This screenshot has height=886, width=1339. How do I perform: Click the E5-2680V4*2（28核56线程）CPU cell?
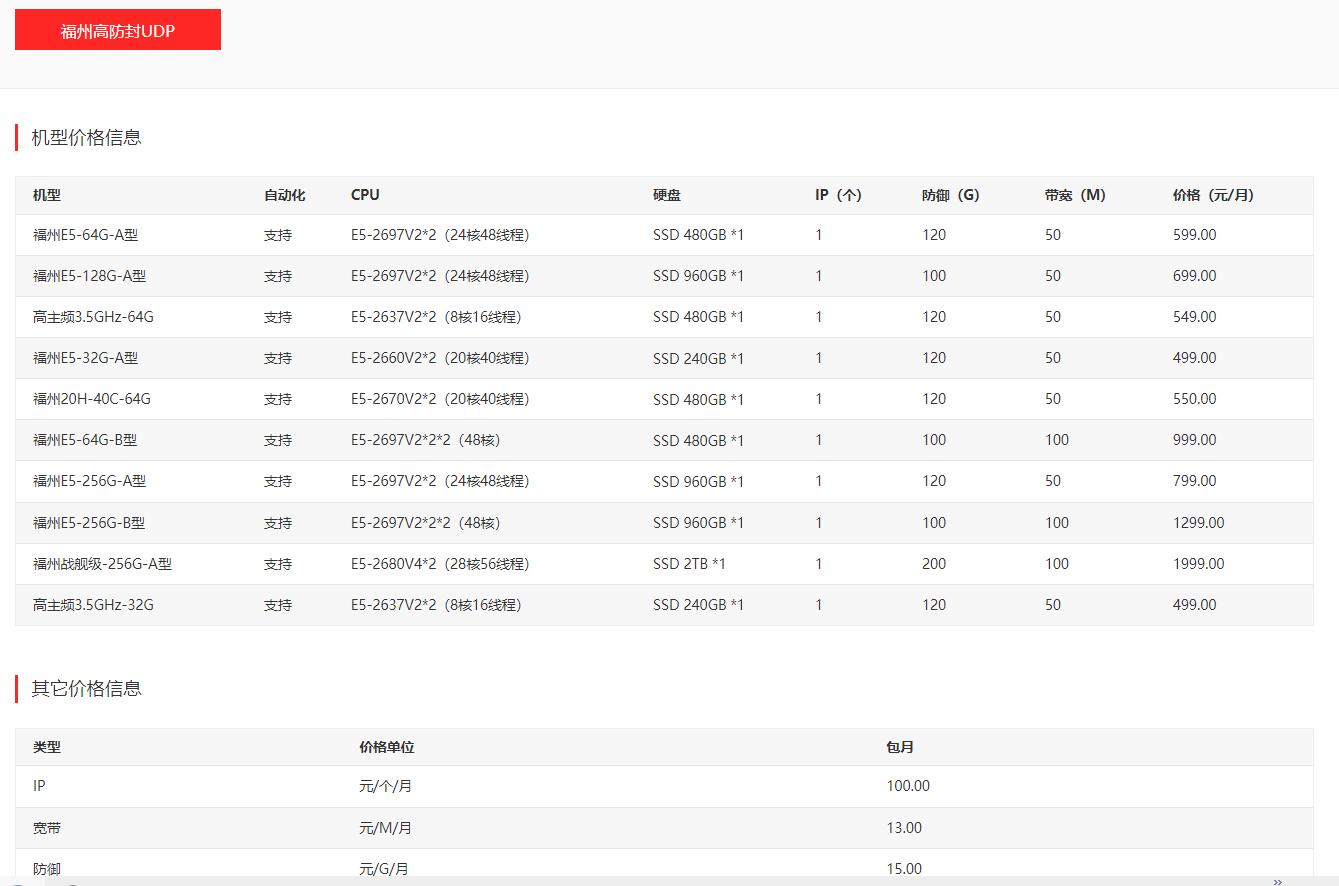(x=440, y=564)
